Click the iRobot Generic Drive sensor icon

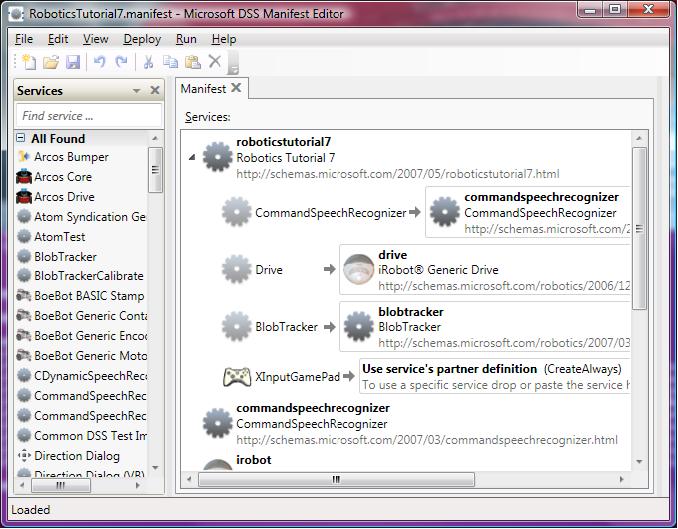point(358,269)
